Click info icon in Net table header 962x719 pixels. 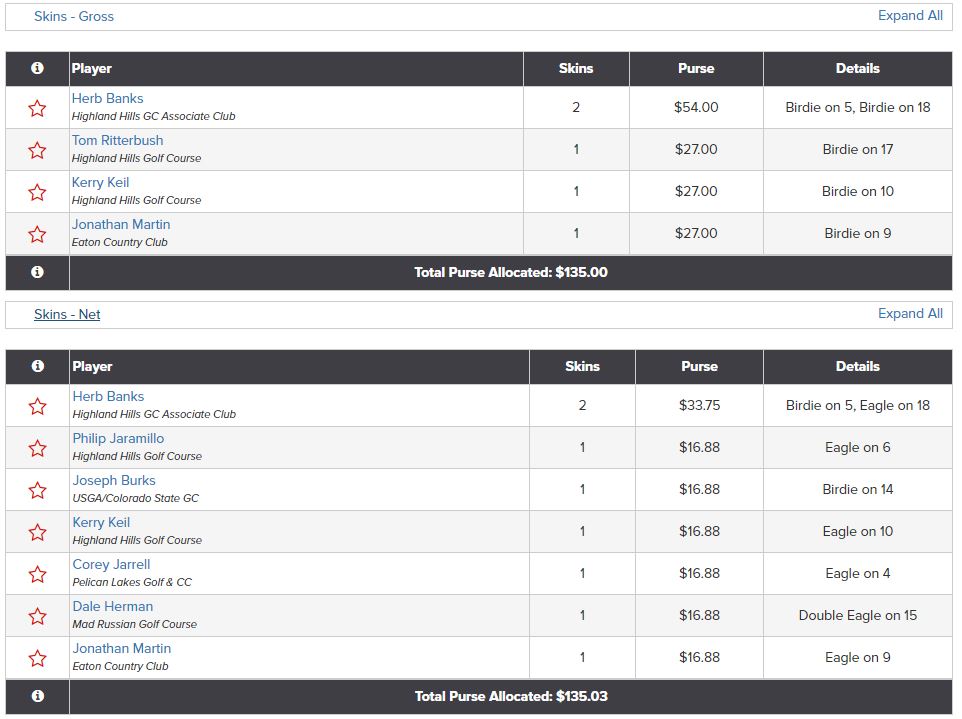click(x=37, y=366)
